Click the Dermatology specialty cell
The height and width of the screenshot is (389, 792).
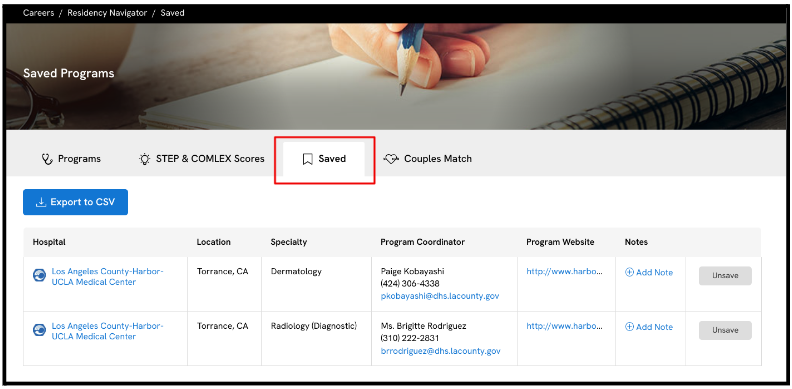296,271
